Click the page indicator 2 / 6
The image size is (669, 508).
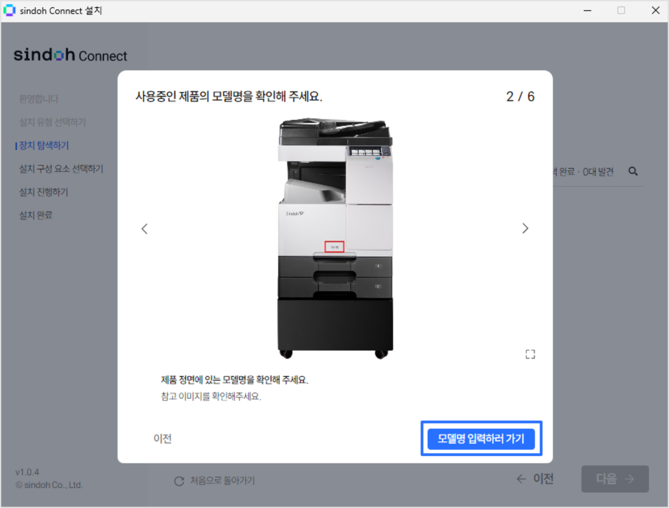coord(520,96)
